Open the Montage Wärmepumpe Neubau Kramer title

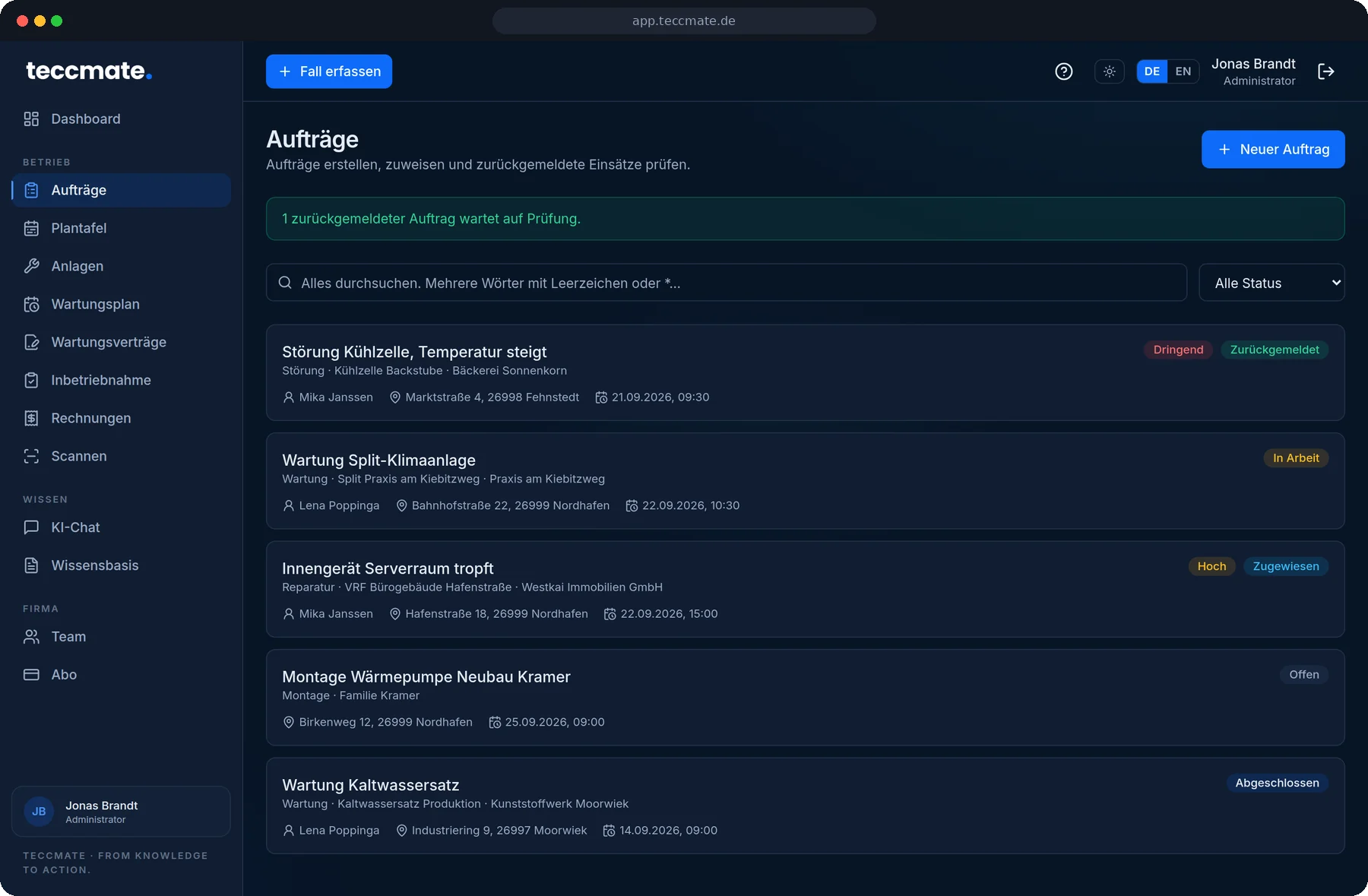(x=426, y=676)
